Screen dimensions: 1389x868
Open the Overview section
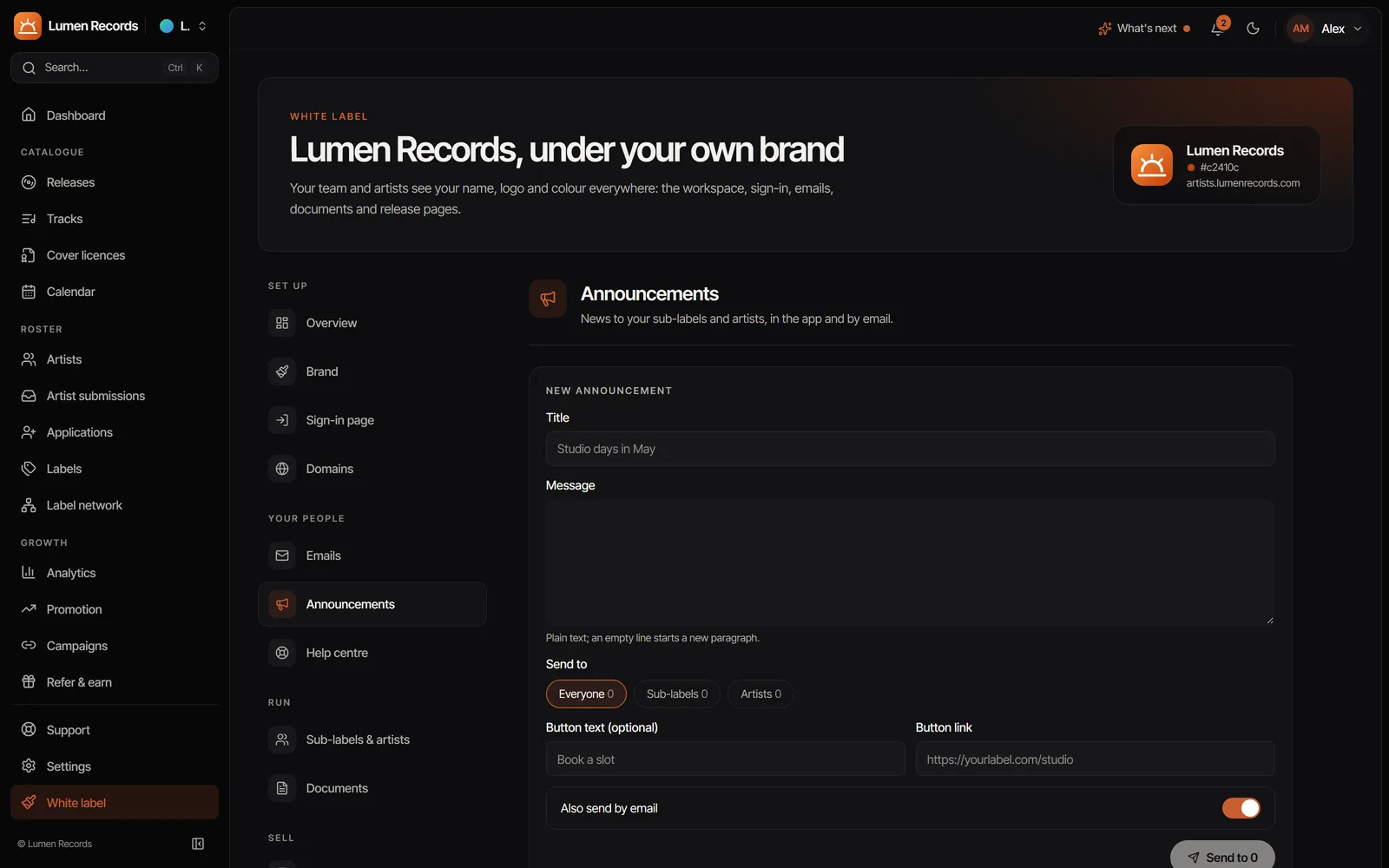(x=372, y=323)
